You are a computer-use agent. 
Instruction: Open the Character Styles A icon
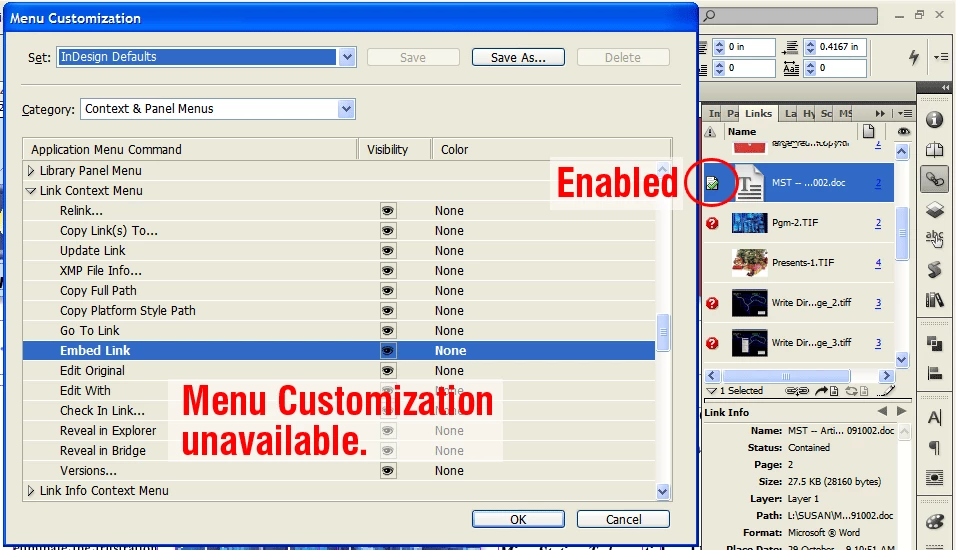[x=934, y=418]
